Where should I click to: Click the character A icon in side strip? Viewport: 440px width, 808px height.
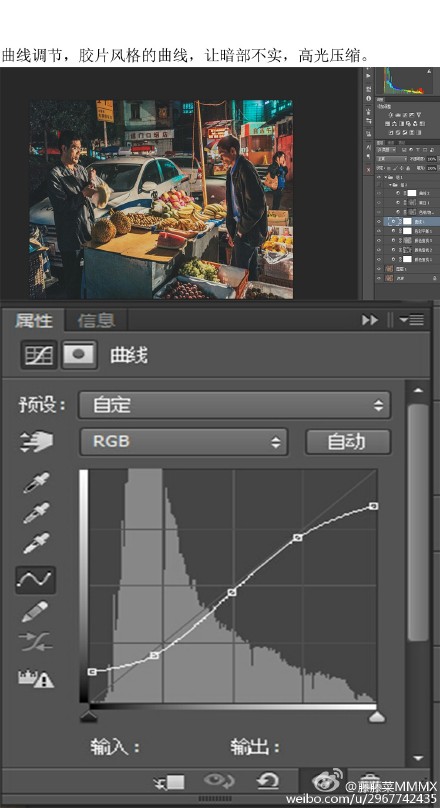point(368,147)
